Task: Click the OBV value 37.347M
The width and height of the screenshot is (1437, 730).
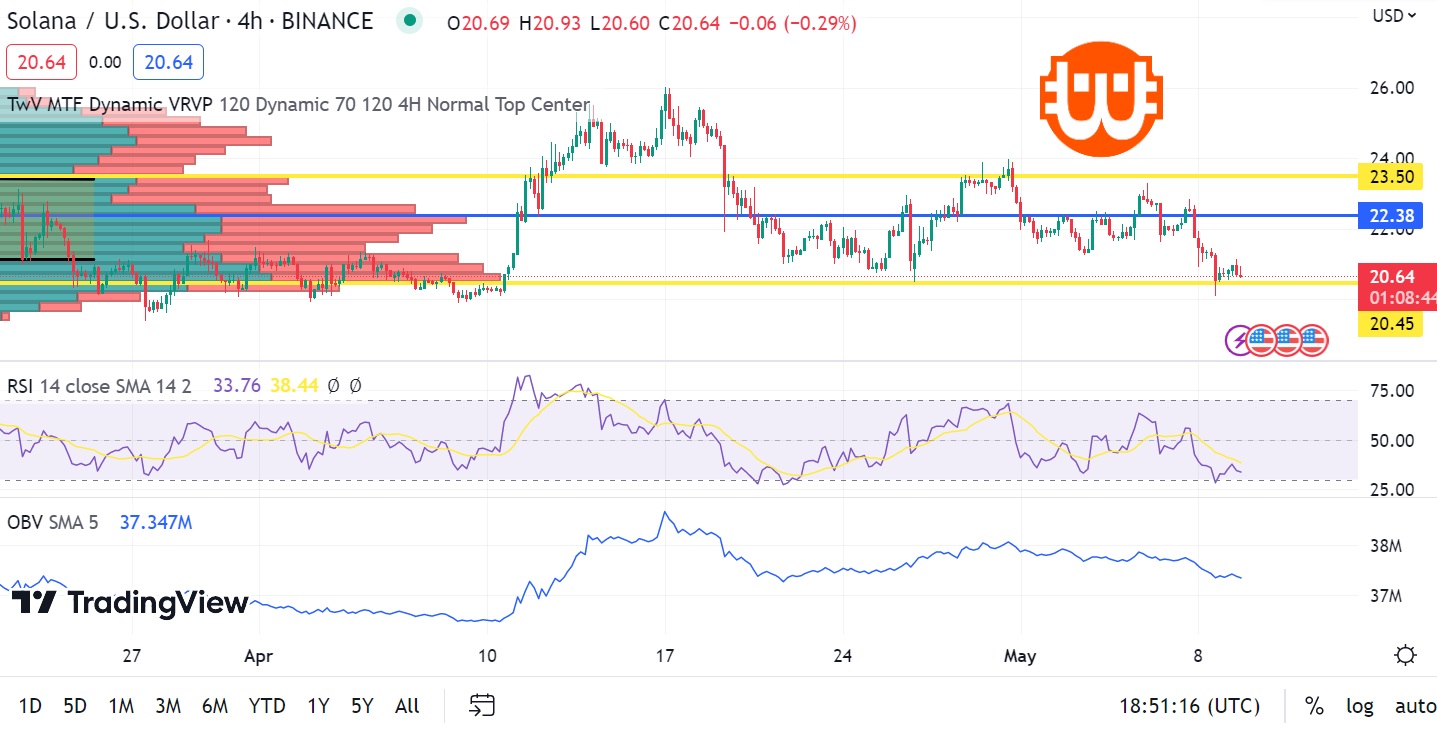Action: coord(156,521)
